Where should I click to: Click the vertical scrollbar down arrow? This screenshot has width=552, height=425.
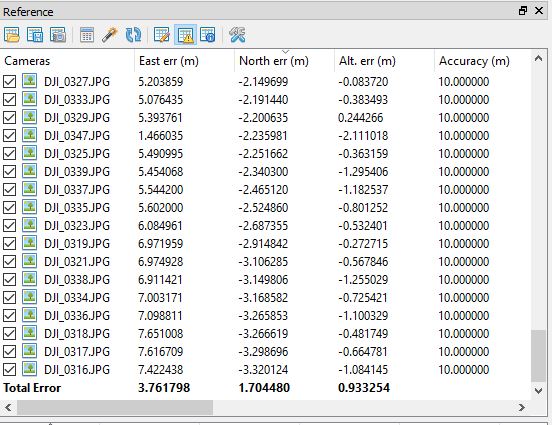point(538,390)
